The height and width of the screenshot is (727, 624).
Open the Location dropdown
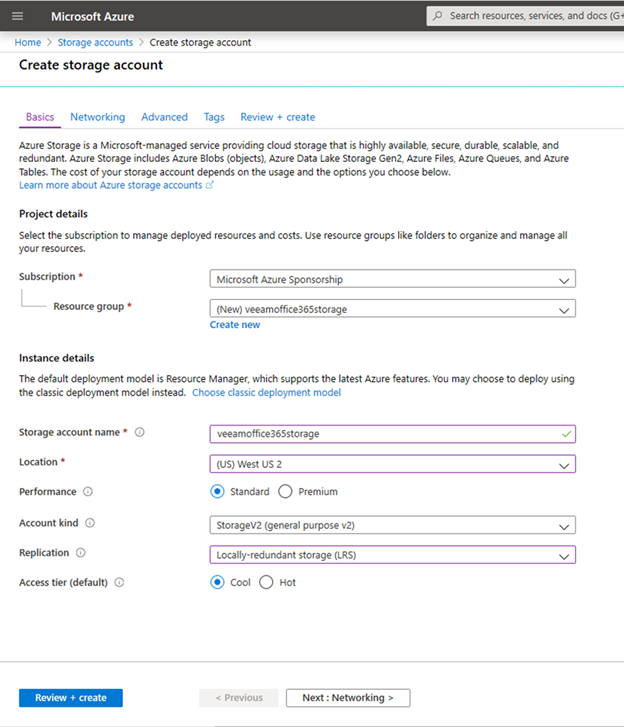point(393,464)
